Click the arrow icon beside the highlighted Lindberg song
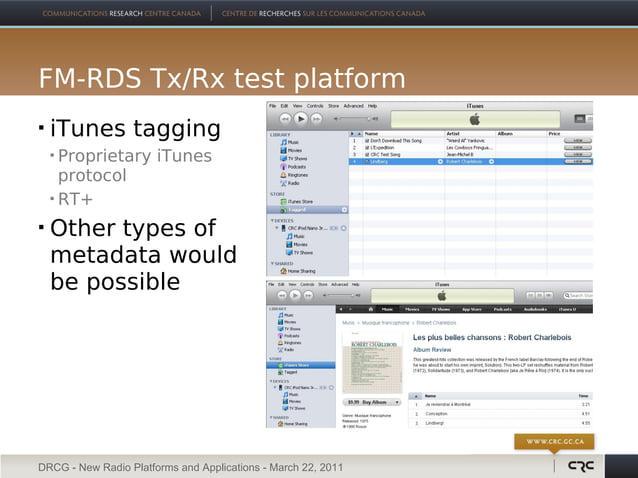Screen dimensions: 638x478 coord(441,162)
